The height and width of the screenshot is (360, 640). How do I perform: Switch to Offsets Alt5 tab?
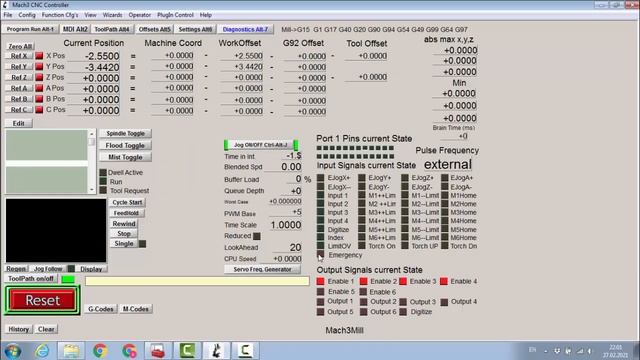pyautogui.click(x=154, y=29)
